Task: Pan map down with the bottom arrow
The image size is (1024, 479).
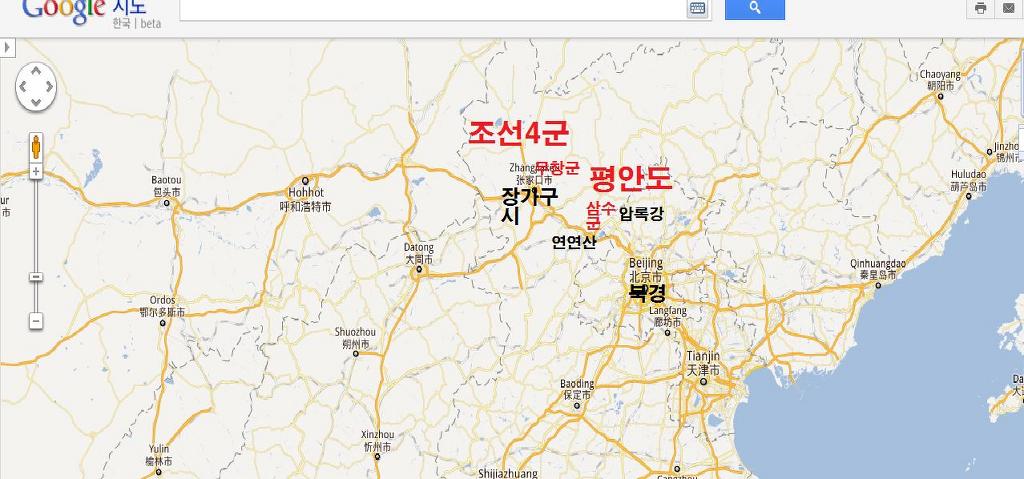Action: [36, 103]
